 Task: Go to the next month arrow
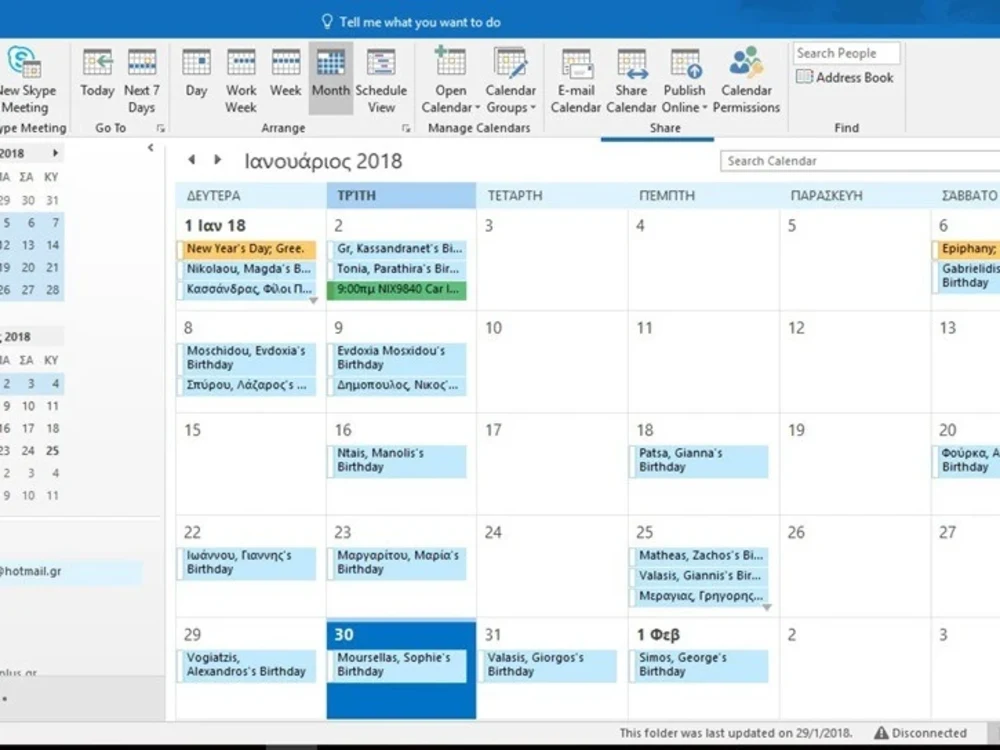(217, 159)
